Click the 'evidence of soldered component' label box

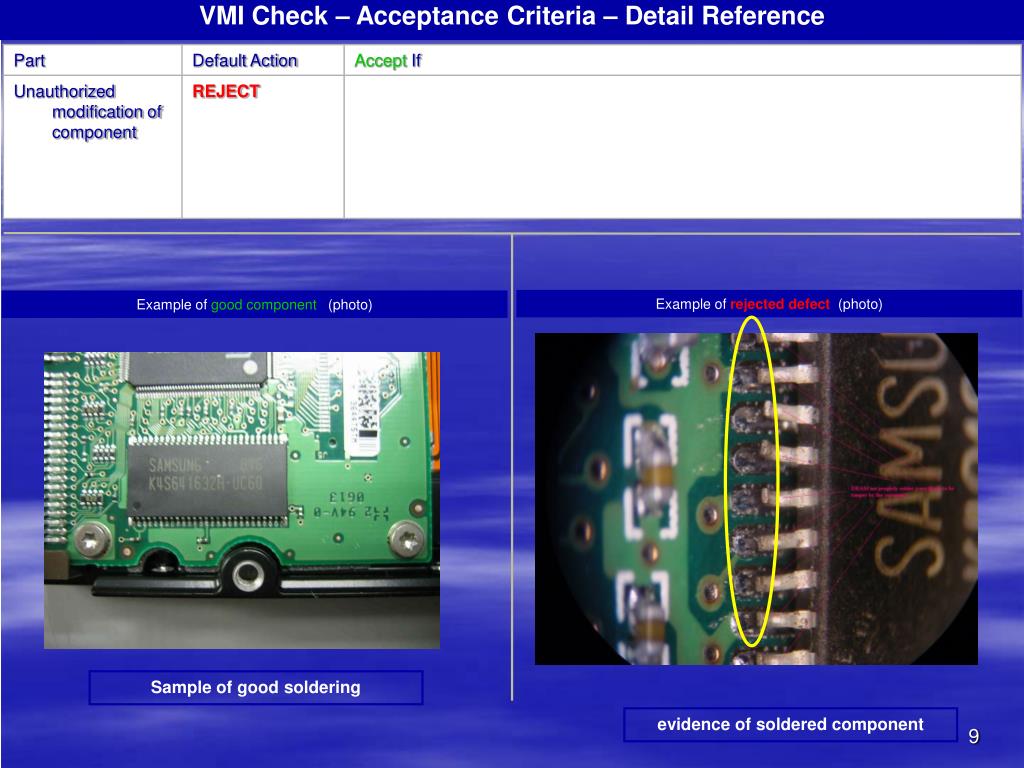790,724
